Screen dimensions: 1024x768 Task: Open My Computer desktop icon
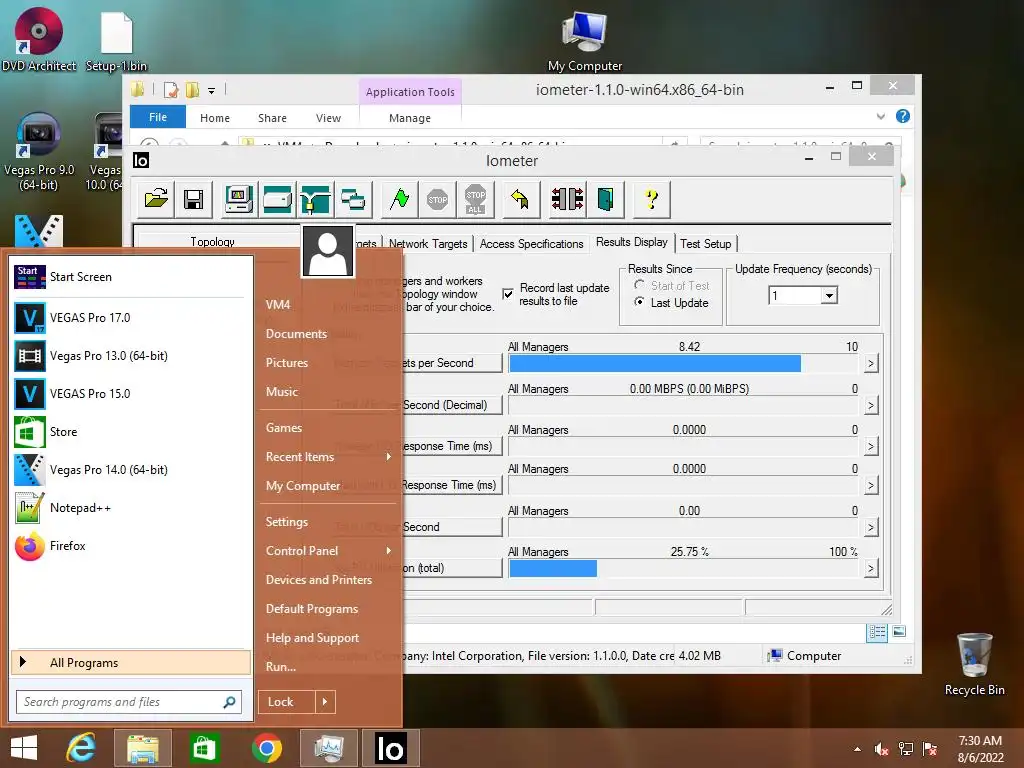click(x=584, y=41)
